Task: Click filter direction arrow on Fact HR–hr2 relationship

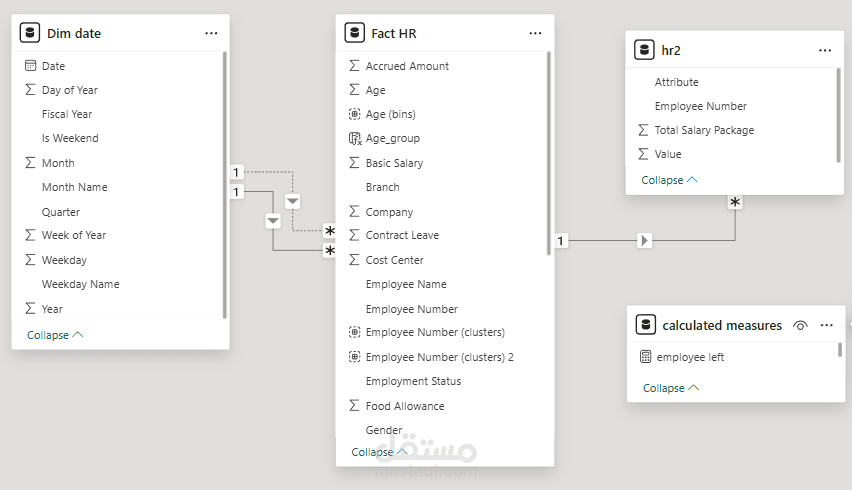Action: click(x=645, y=240)
